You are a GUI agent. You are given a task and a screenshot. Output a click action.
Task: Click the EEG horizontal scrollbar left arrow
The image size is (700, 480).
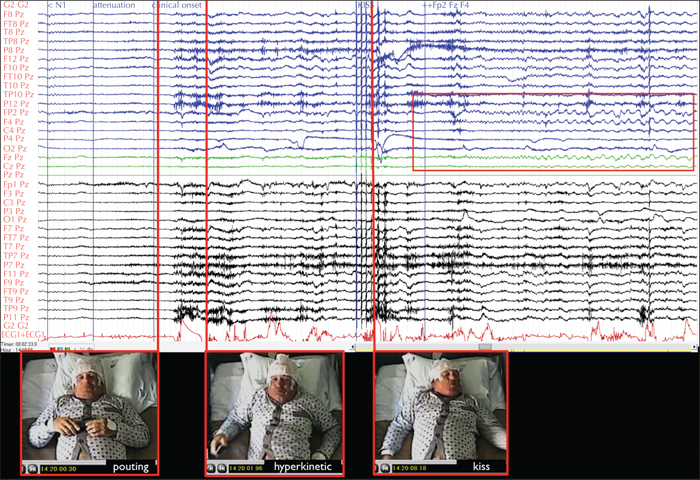point(353,347)
